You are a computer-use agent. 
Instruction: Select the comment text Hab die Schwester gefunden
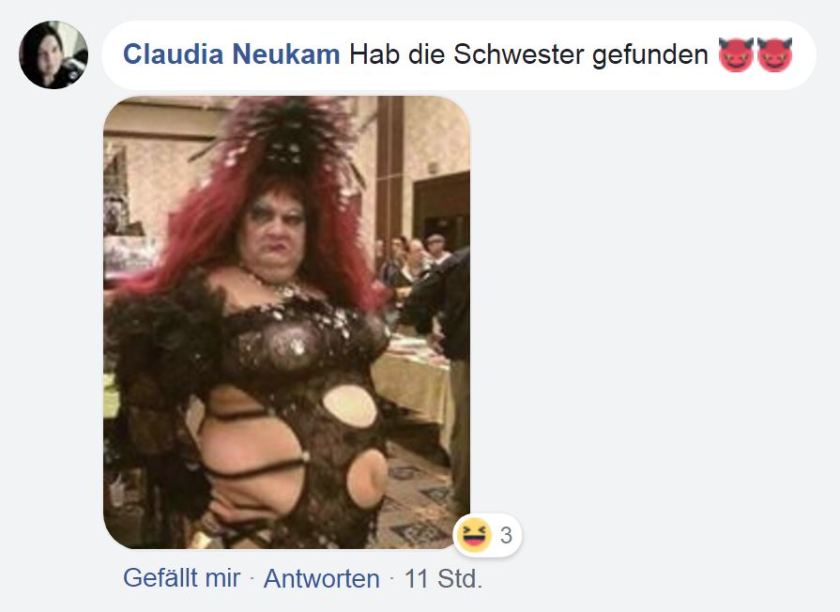[528, 54]
